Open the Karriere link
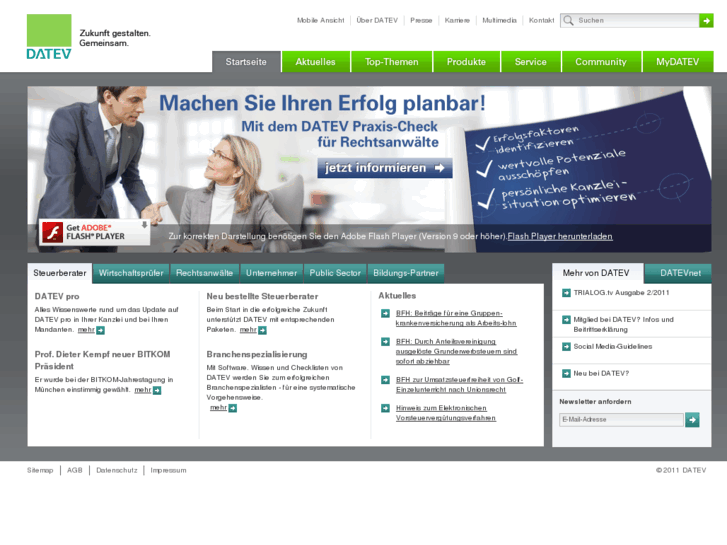 457,20
